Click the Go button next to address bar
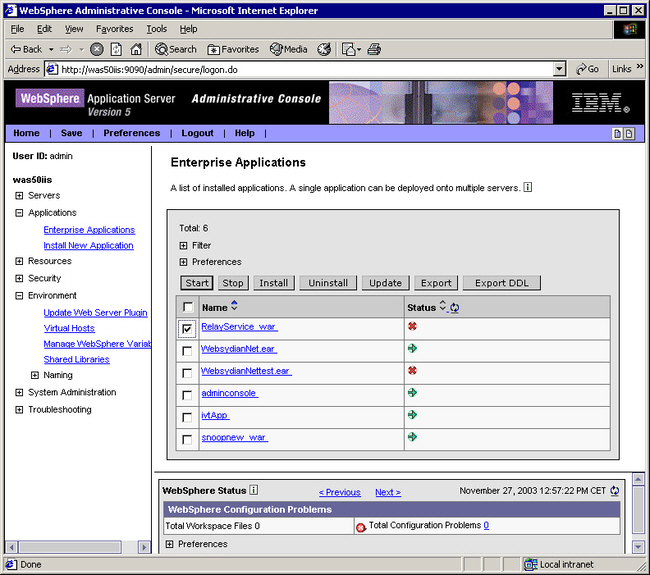Image resolution: width=650 pixels, height=575 pixels. [587, 69]
